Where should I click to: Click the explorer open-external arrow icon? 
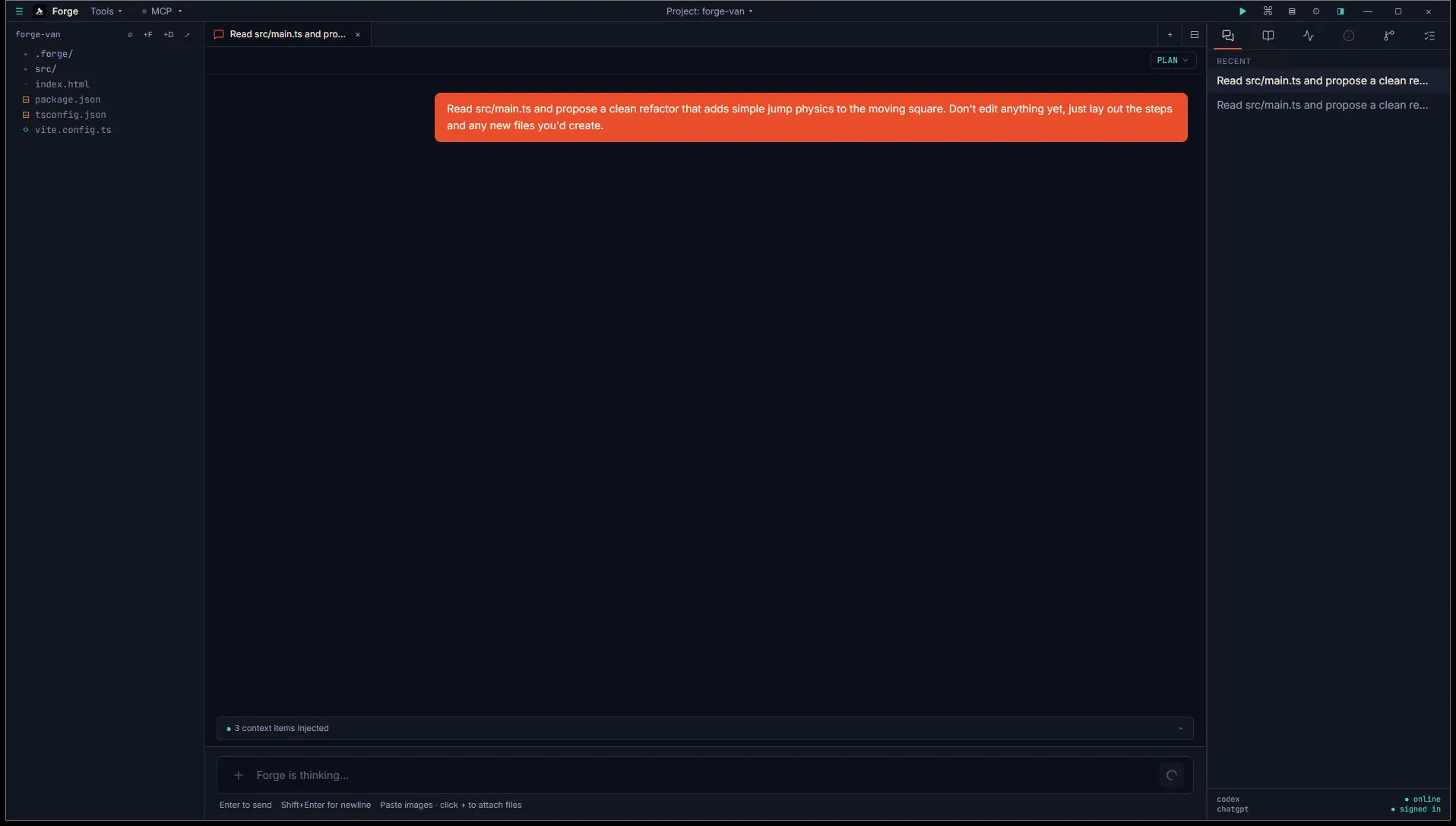[x=188, y=35]
